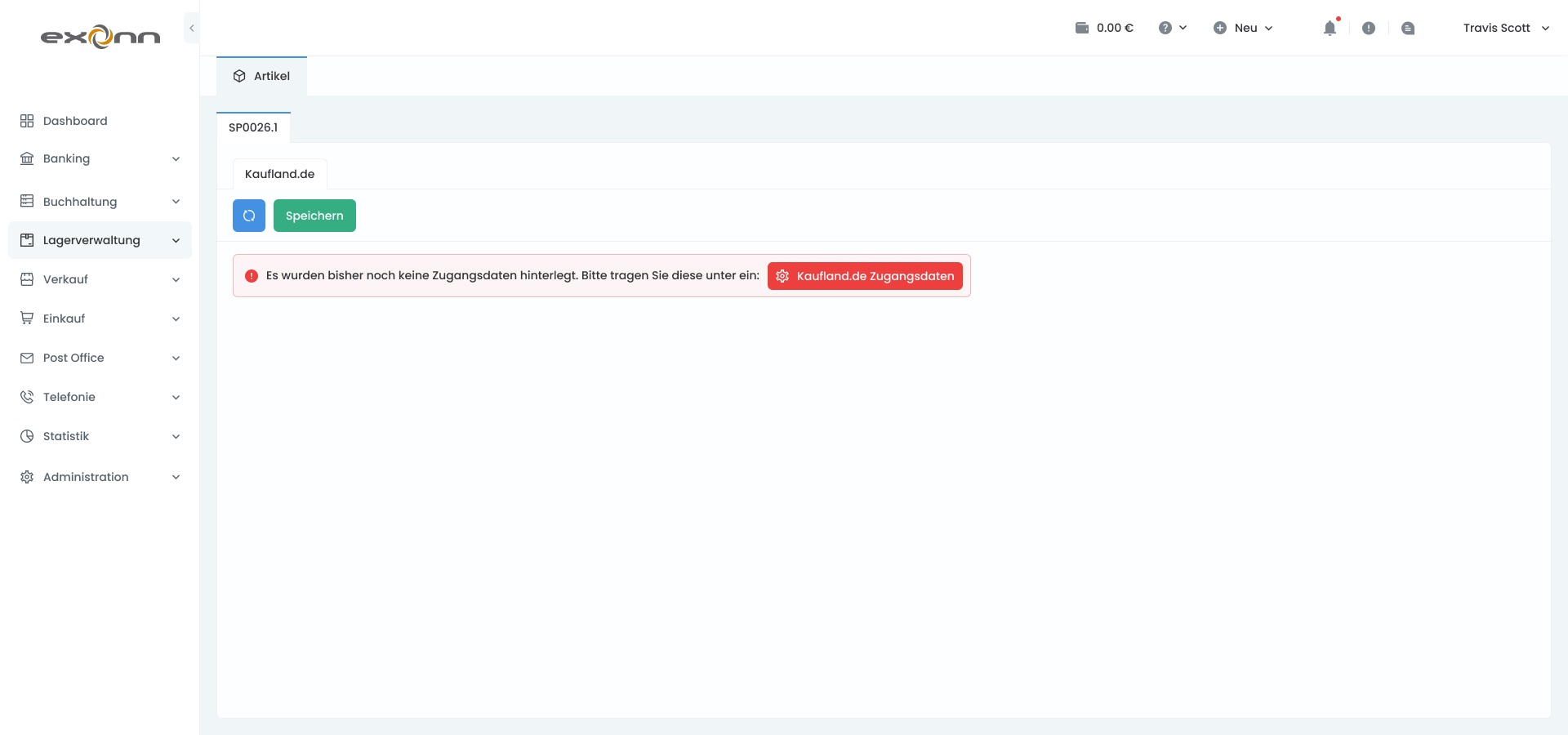Open the Buchhaltung menu item

point(100,201)
